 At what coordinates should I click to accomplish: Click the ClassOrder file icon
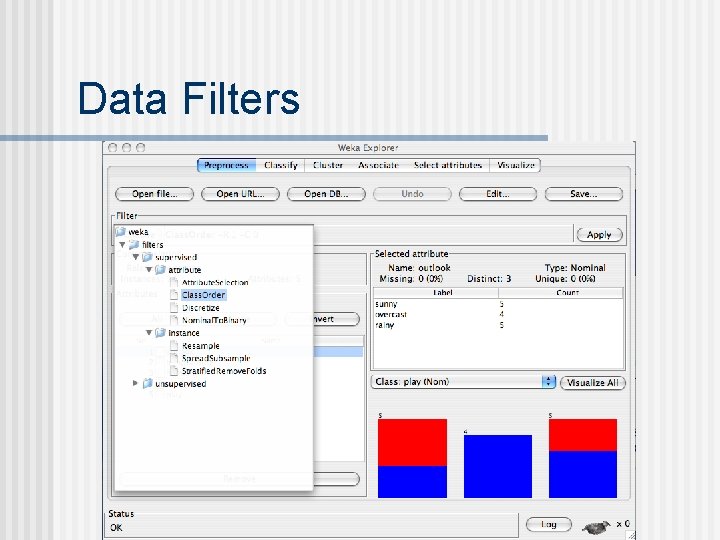coord(174,294)
